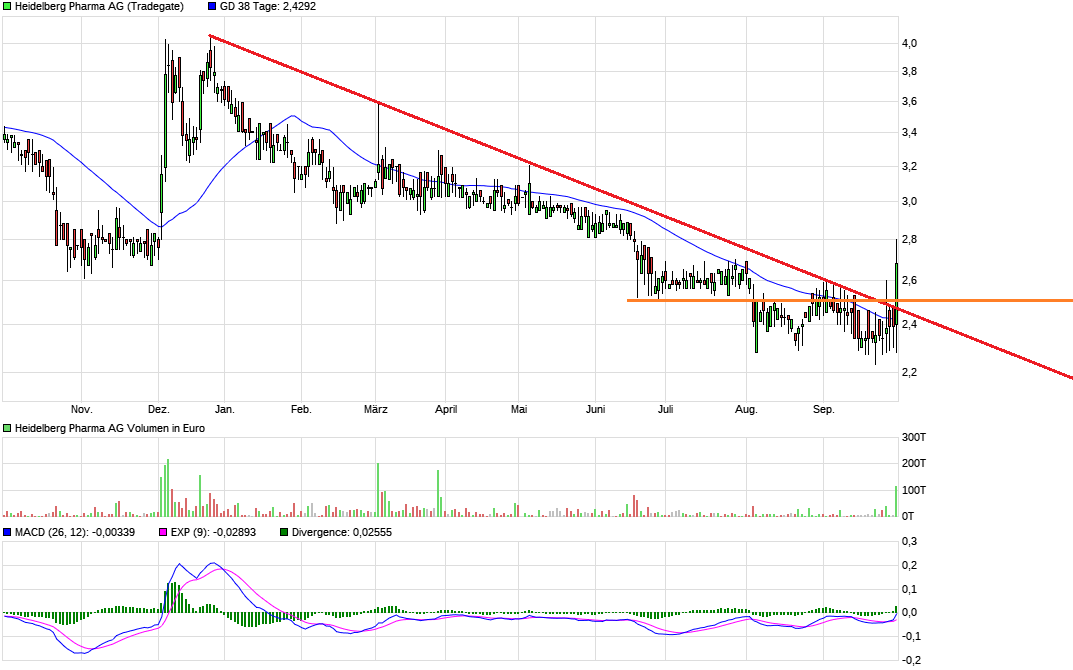Click the dark green Divergence legend square
Image resolution: width=1073 pixels, height=670 pixels.
point(282,533)
